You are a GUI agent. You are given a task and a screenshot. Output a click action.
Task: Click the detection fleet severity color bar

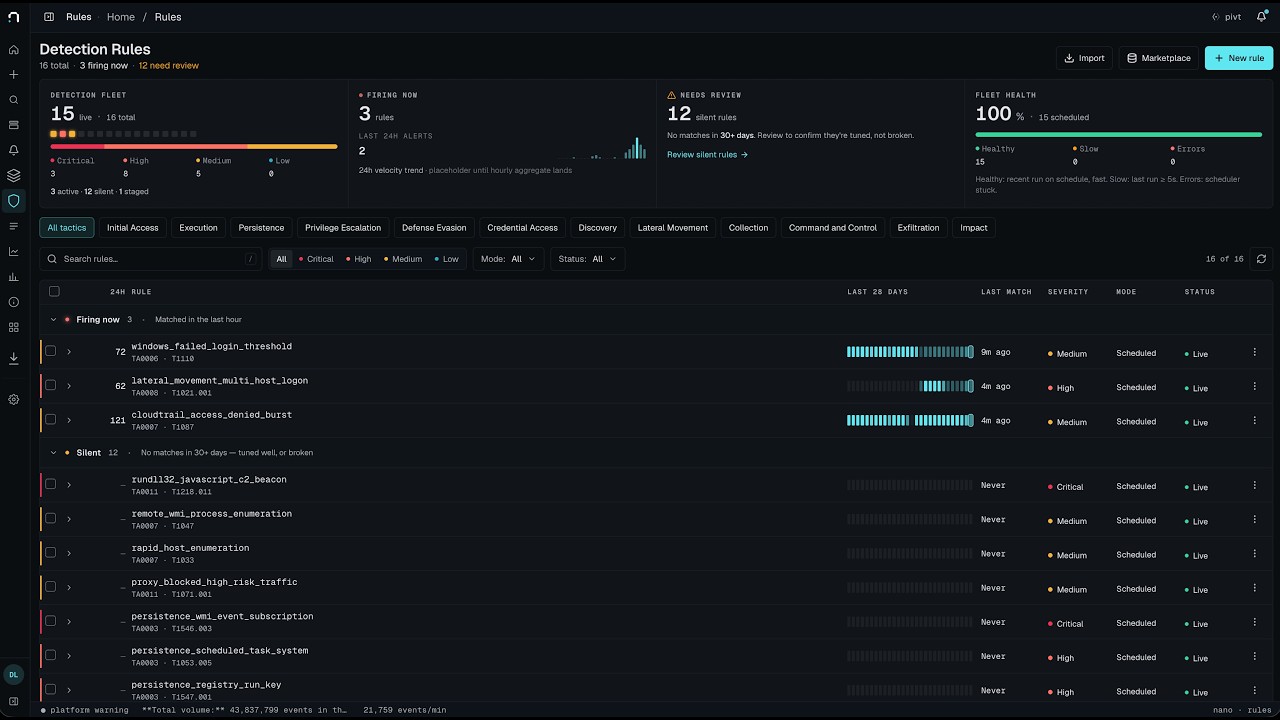(194, 147)
